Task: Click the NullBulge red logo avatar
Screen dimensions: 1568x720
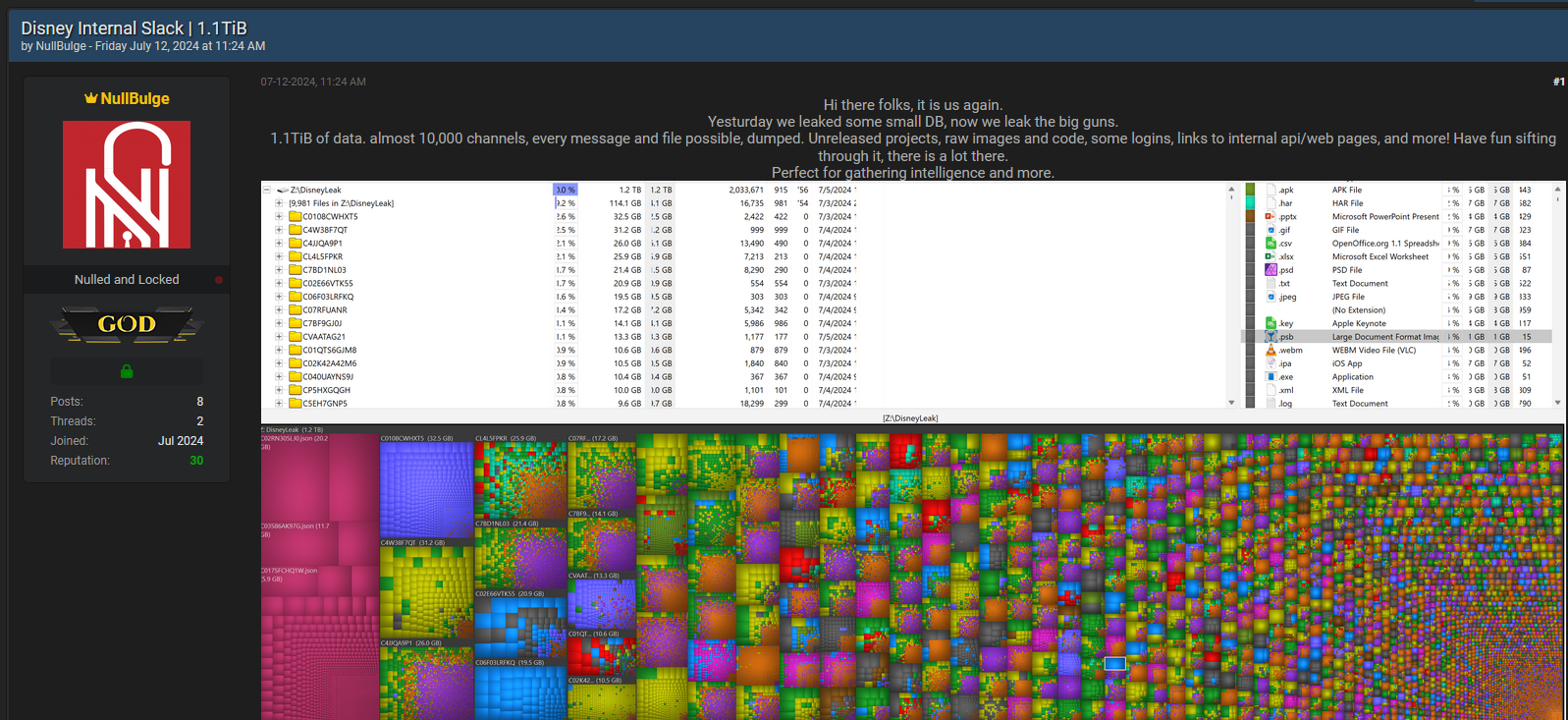Action: pyautogui.click(x=127, y=185)
